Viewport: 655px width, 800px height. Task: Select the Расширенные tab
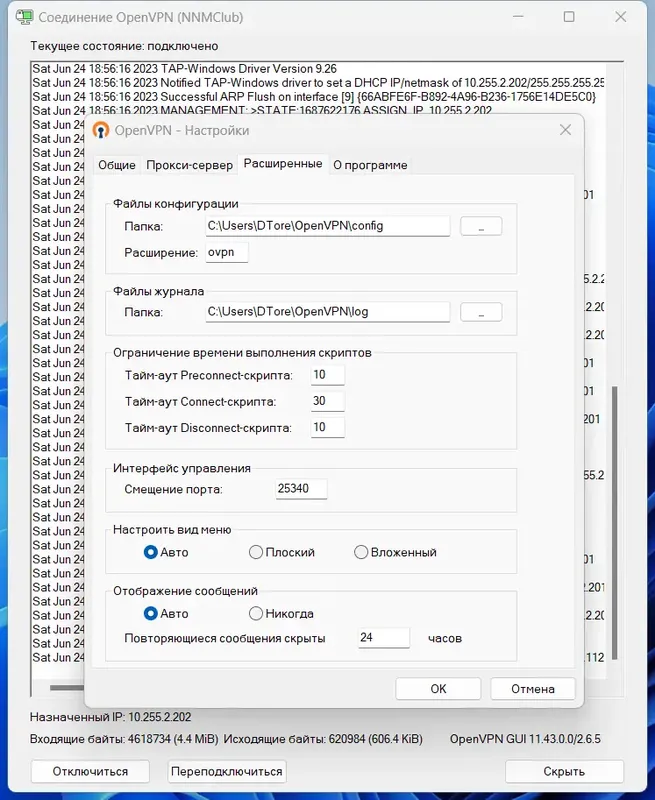click(x=283, y=164)
